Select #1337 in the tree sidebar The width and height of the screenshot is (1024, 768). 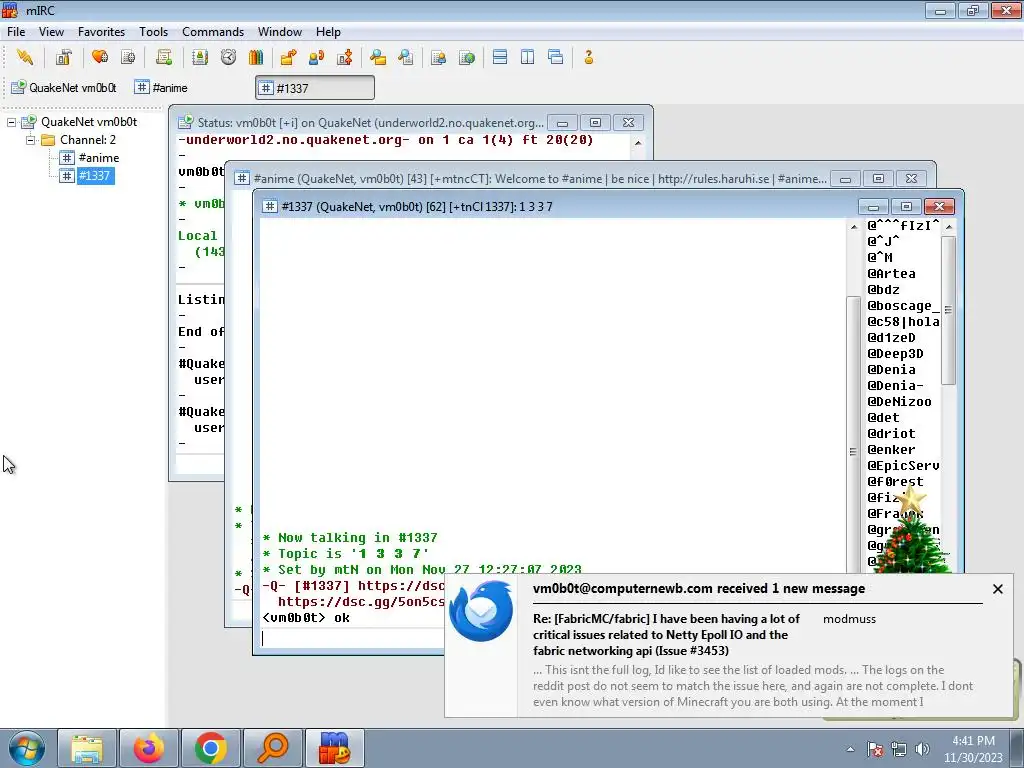(x=95, y=175)
